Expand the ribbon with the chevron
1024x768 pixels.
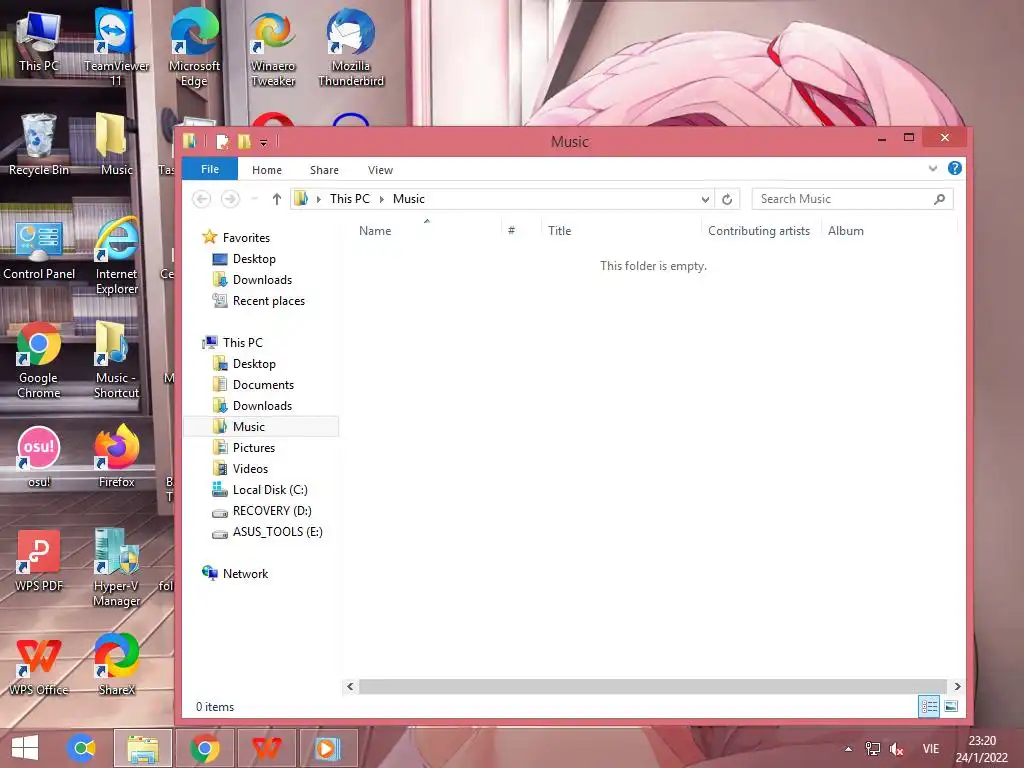(x=933, y=168)
